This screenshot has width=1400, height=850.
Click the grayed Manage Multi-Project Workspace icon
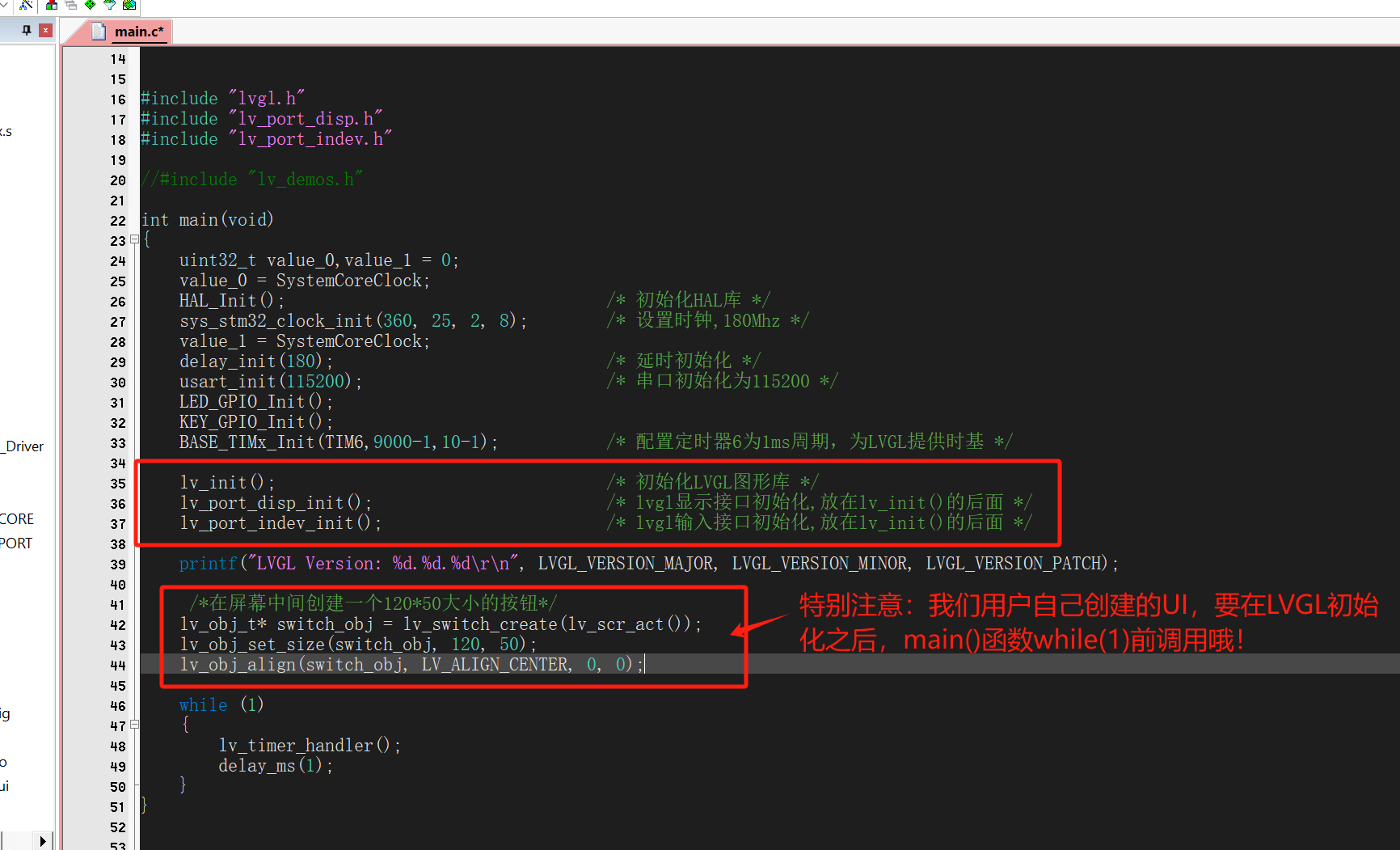(x=71, y=5)
